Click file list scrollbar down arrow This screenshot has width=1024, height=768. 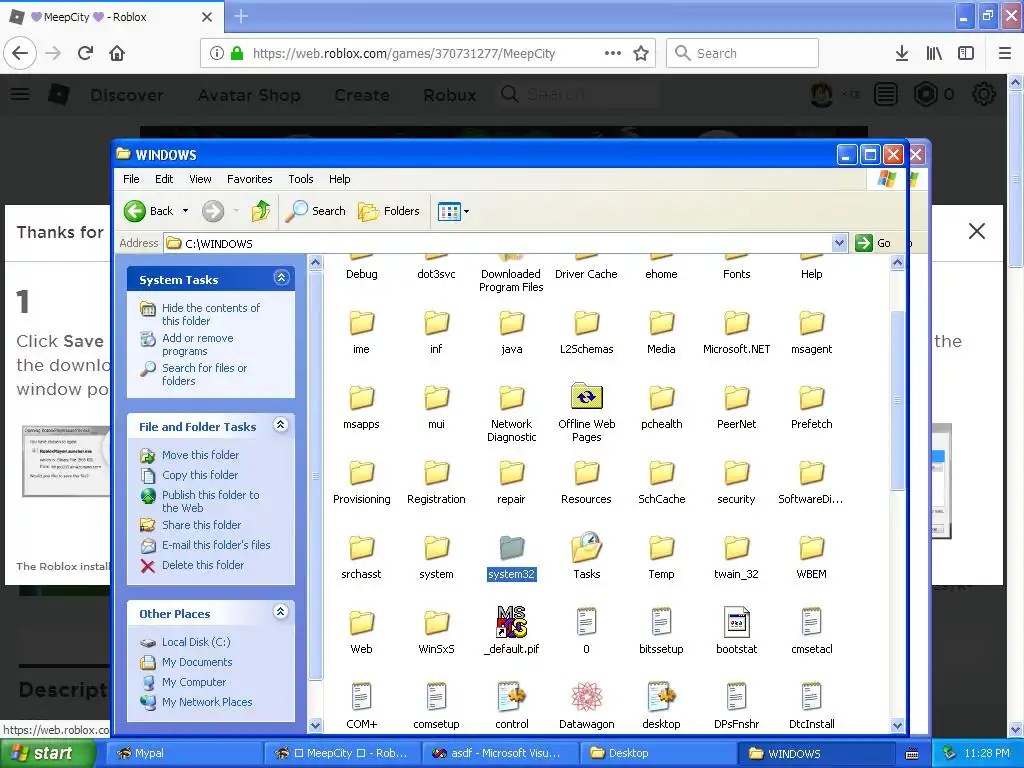[x=897, y=725]
